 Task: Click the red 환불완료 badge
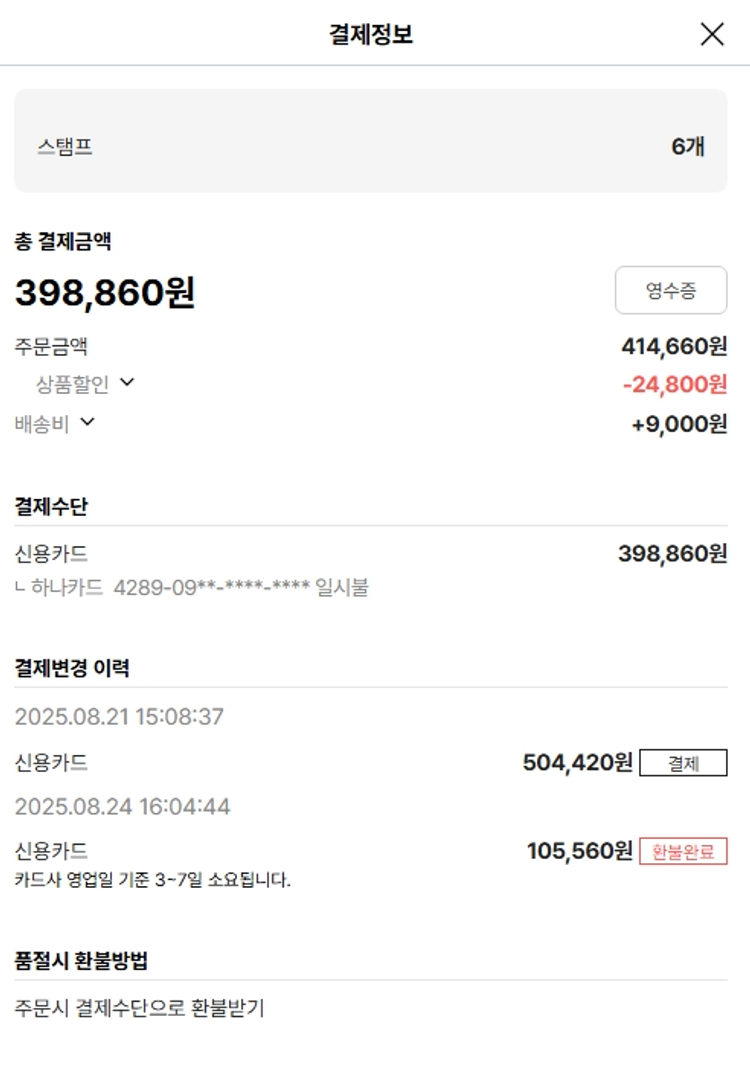(x=683, y=851)
